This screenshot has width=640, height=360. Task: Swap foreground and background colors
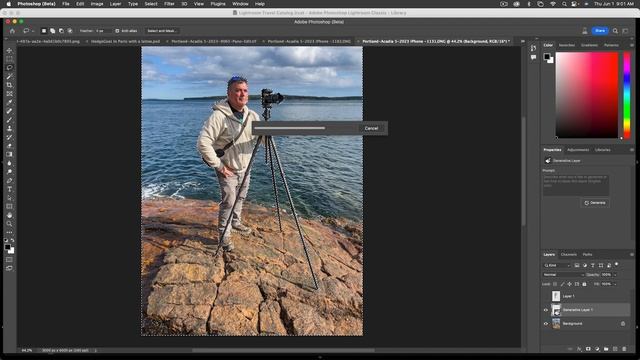[x=12, y=240]
